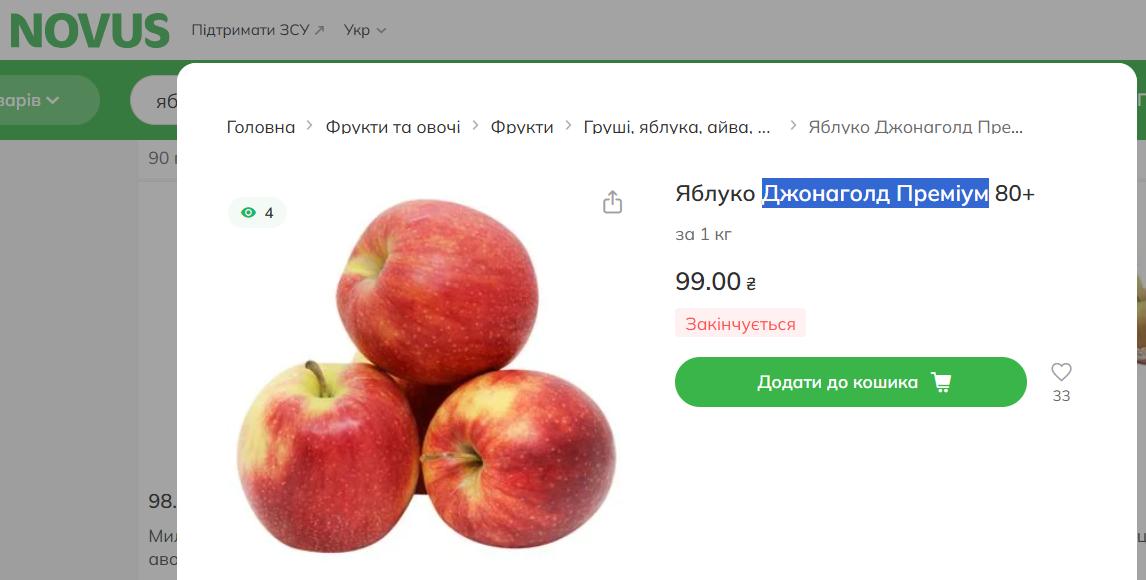Click the Закінчується stock label
Screen dimensions: 1146x580
pos(740,323)
